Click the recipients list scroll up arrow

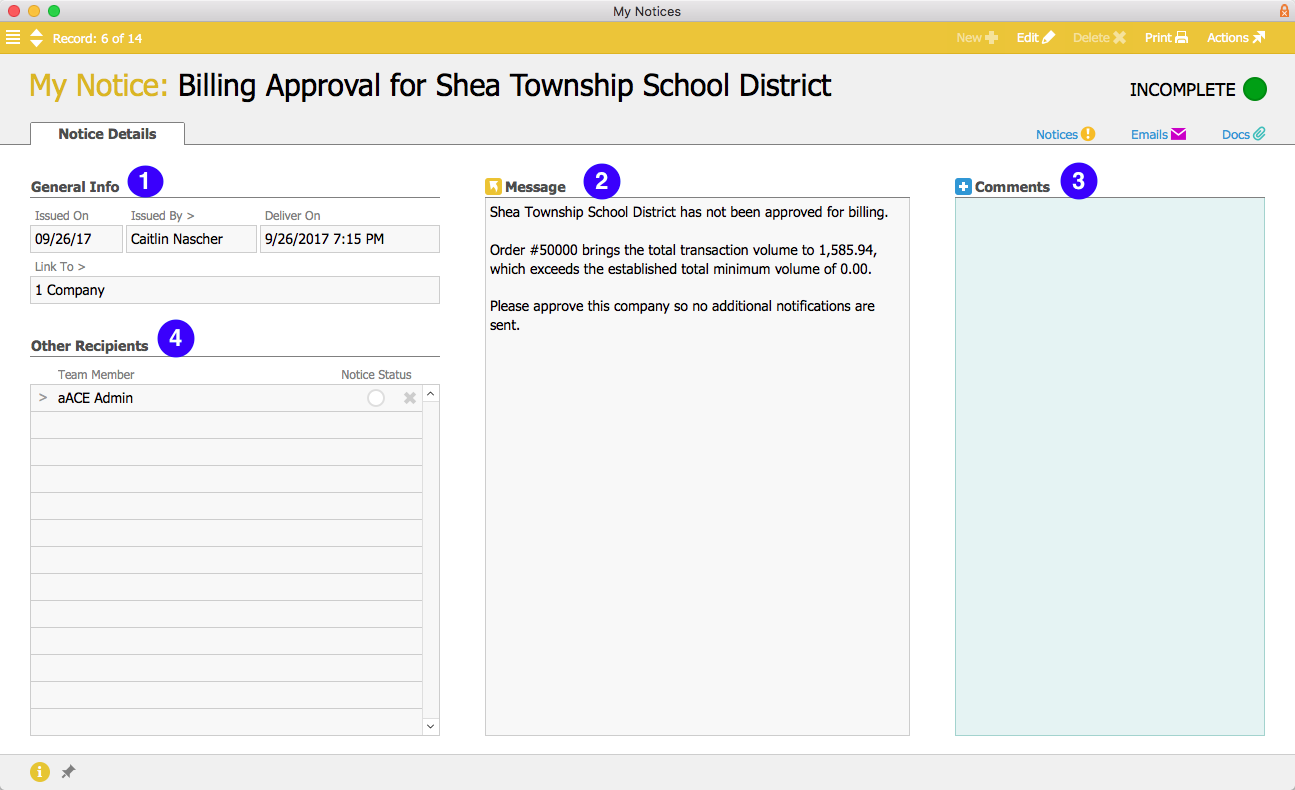pos(431,394)
